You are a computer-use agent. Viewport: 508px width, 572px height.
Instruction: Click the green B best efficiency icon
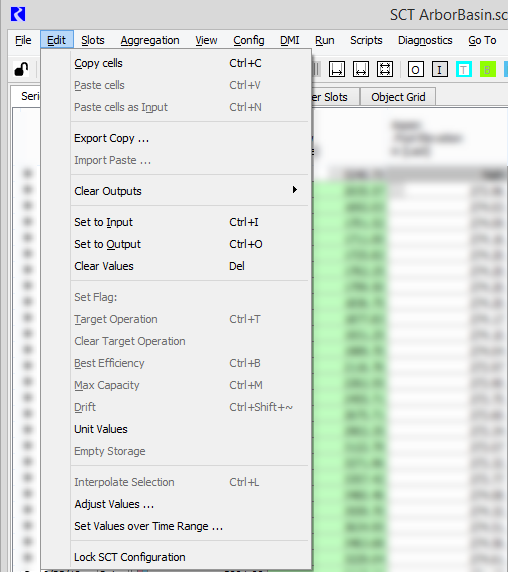pos(488,69)
